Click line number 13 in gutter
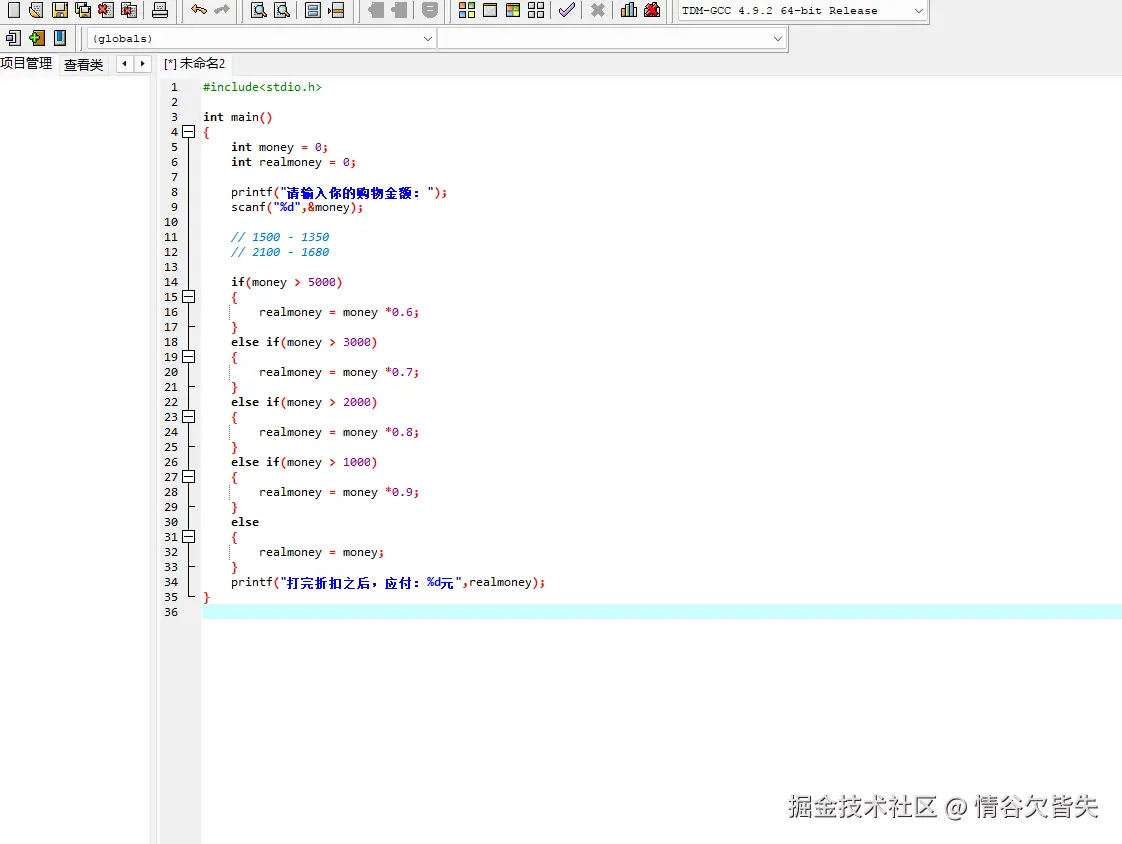Viewport: 1122px width, 844px height. coord(171,267)
